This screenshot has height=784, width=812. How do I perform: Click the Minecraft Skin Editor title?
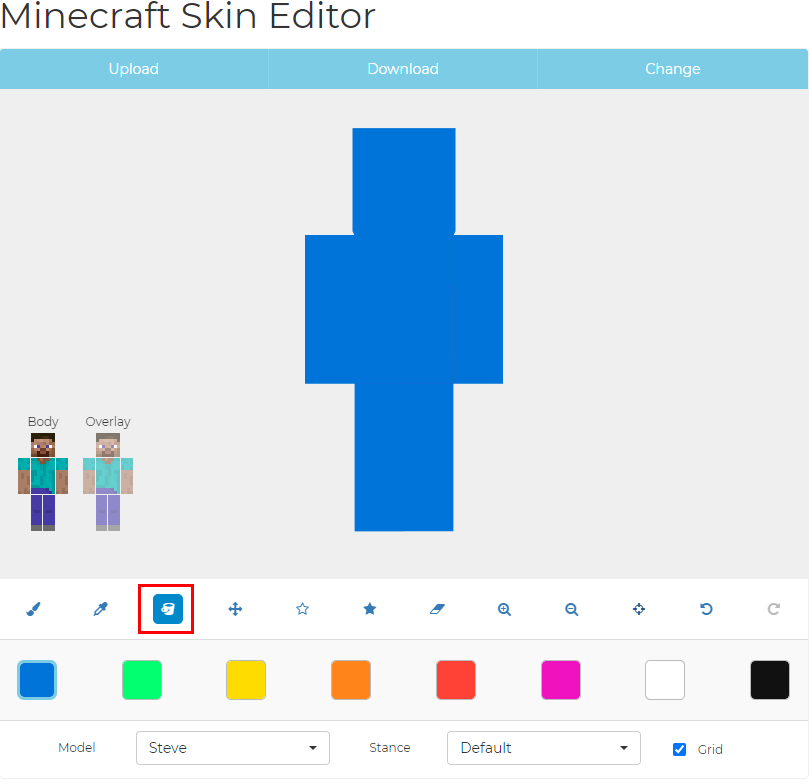click(187, 16)
